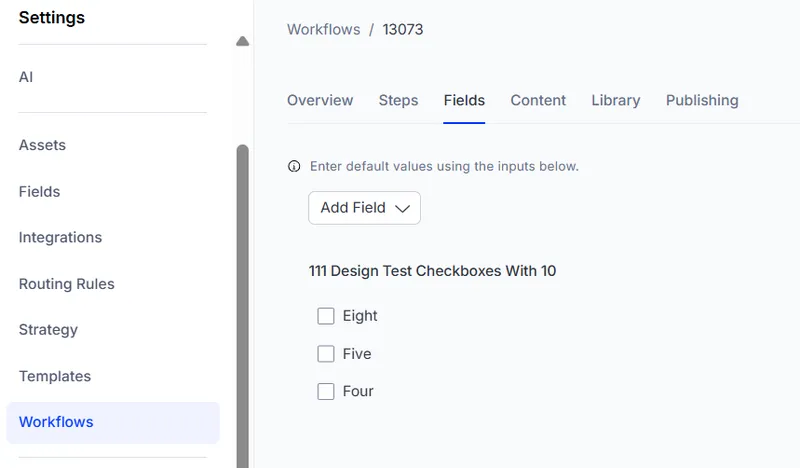The width and height of the screenshot is (800, 468).
Task: Open the Add Field dropdown
Action: coord(364,208)
